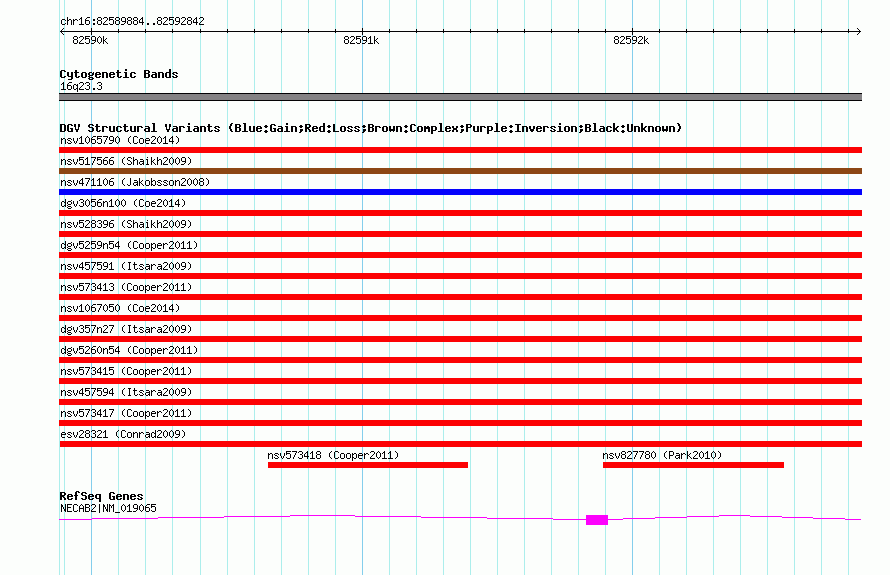This screenshot has height=575, width=890.
Task: Select the red esv28321 variant bar
Action: tap(460, 444)
